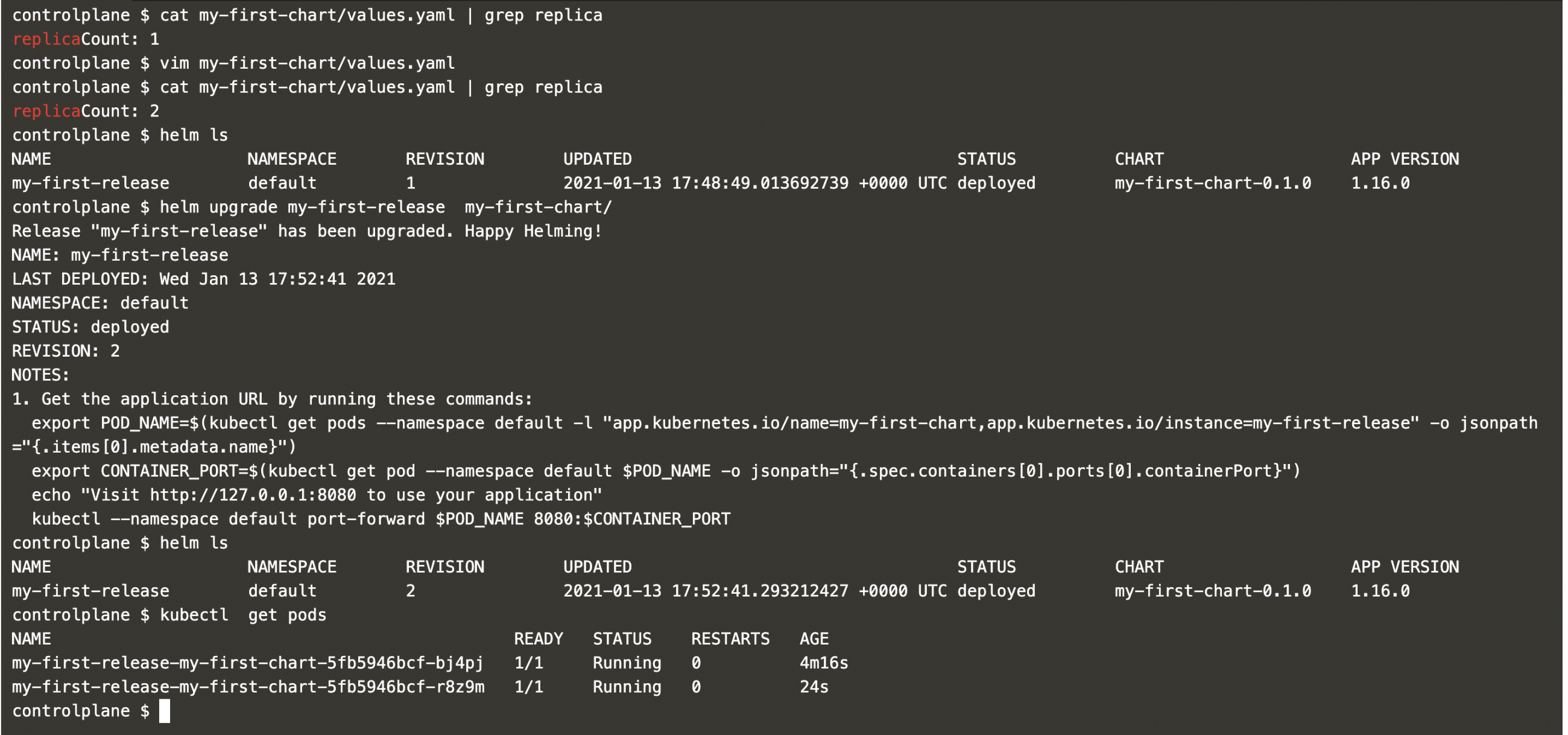
Task: Click the 24s pod age value
Action: [x=814, y=687]
